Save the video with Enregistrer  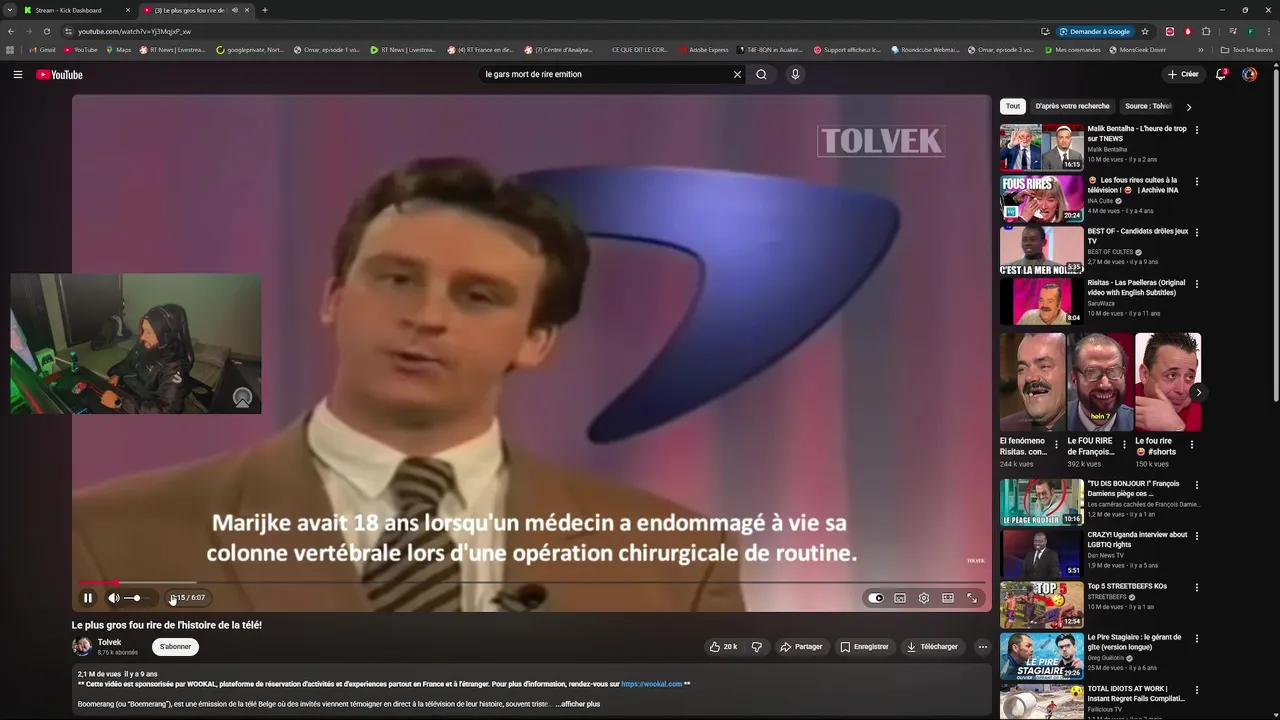865,647
